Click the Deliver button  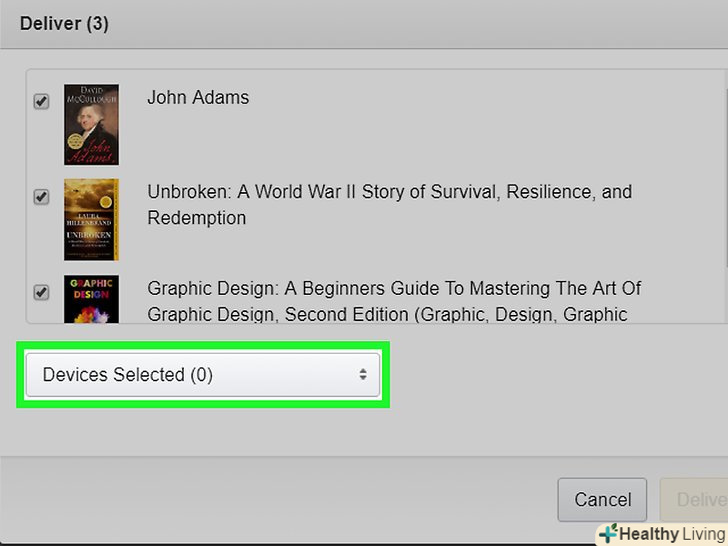pos(694,499)
